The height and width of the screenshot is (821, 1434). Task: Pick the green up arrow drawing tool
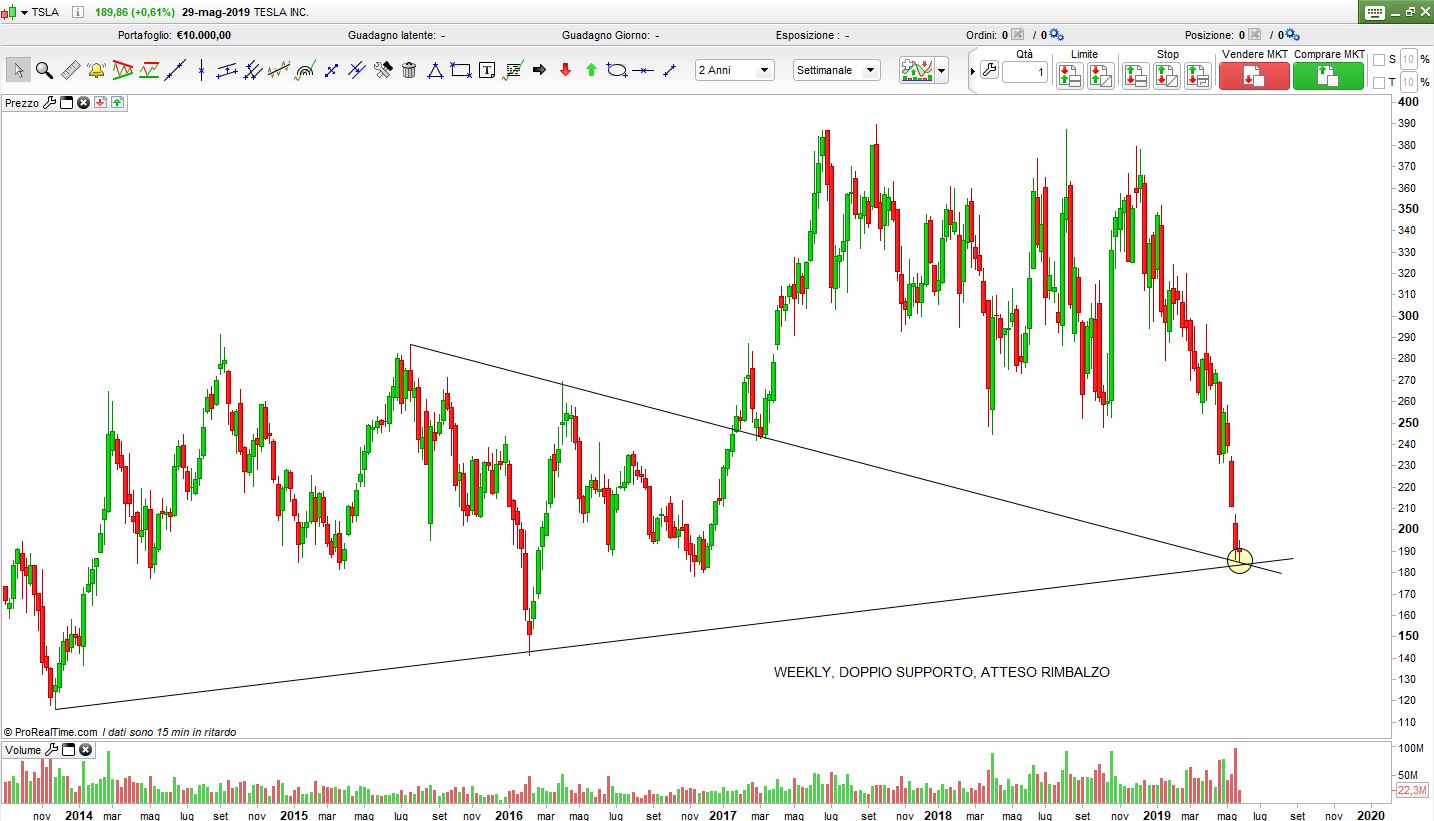tap(591, 70)
